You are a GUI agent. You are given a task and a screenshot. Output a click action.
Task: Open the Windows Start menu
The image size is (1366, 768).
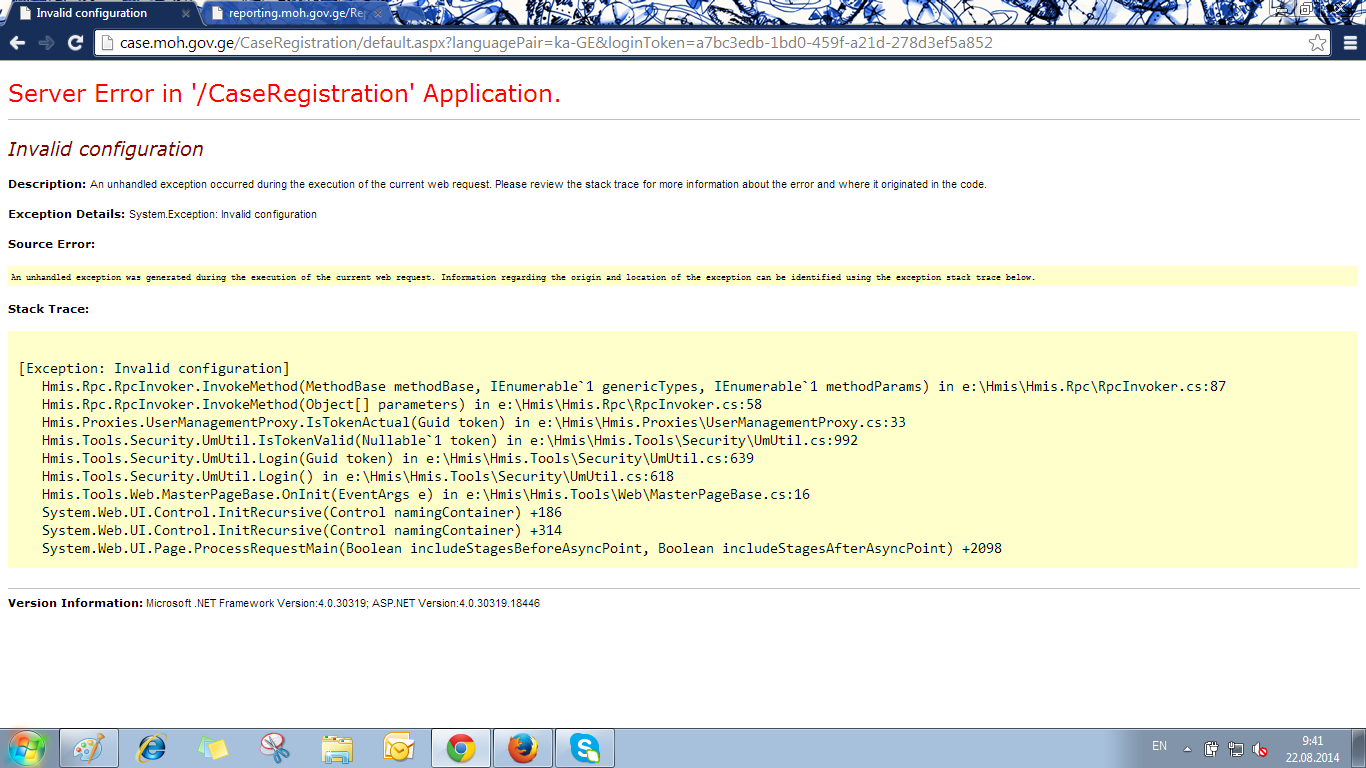(x=27, y=748)
